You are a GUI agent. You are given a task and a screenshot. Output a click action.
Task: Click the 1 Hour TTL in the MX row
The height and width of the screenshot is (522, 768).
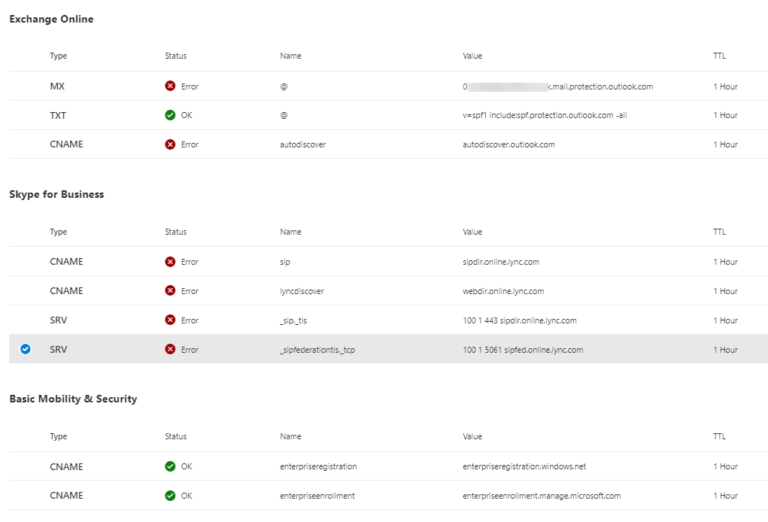(x=725, y=87)
